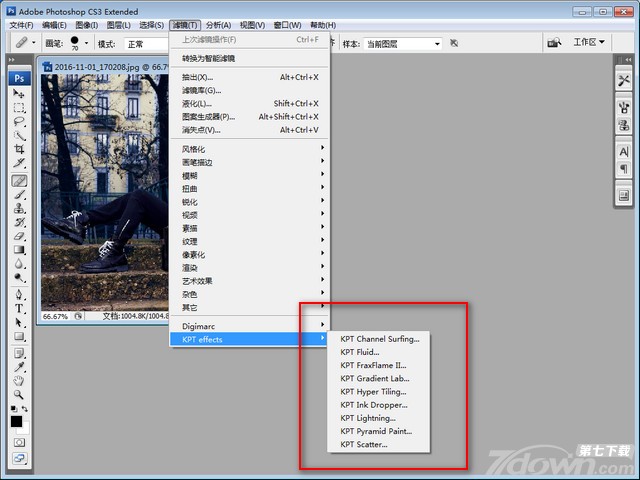Select the Pen tool

click(19, 295)
